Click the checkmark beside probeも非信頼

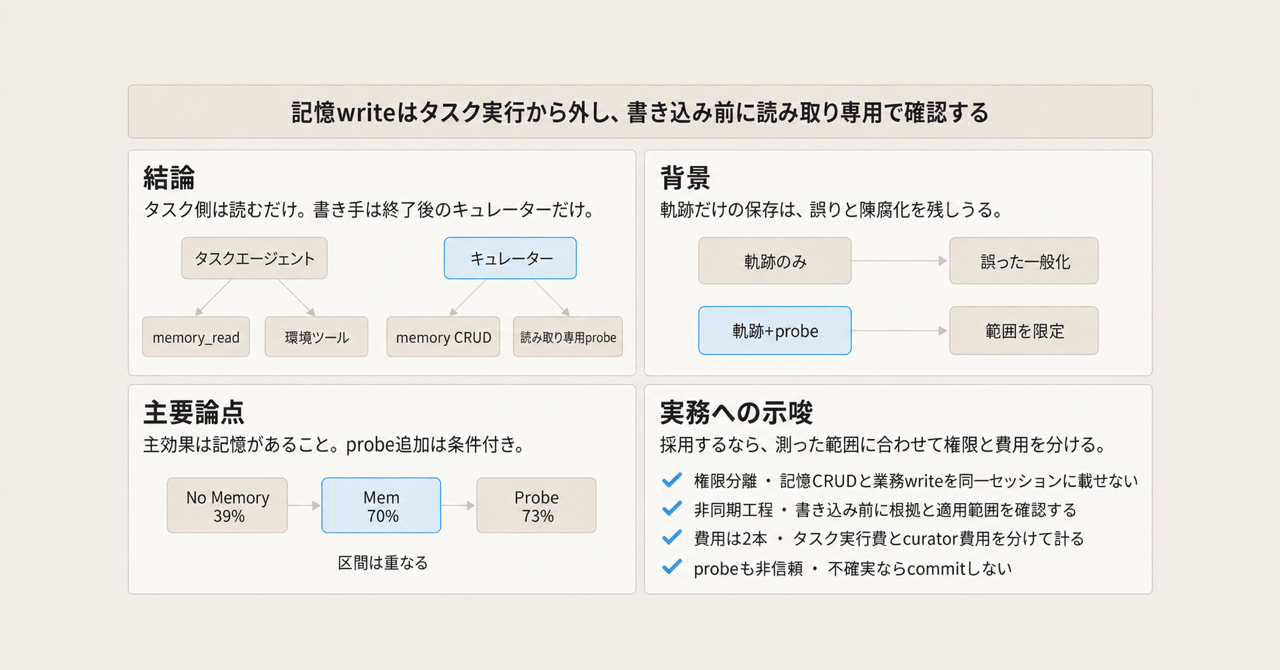tap(672, 567)
